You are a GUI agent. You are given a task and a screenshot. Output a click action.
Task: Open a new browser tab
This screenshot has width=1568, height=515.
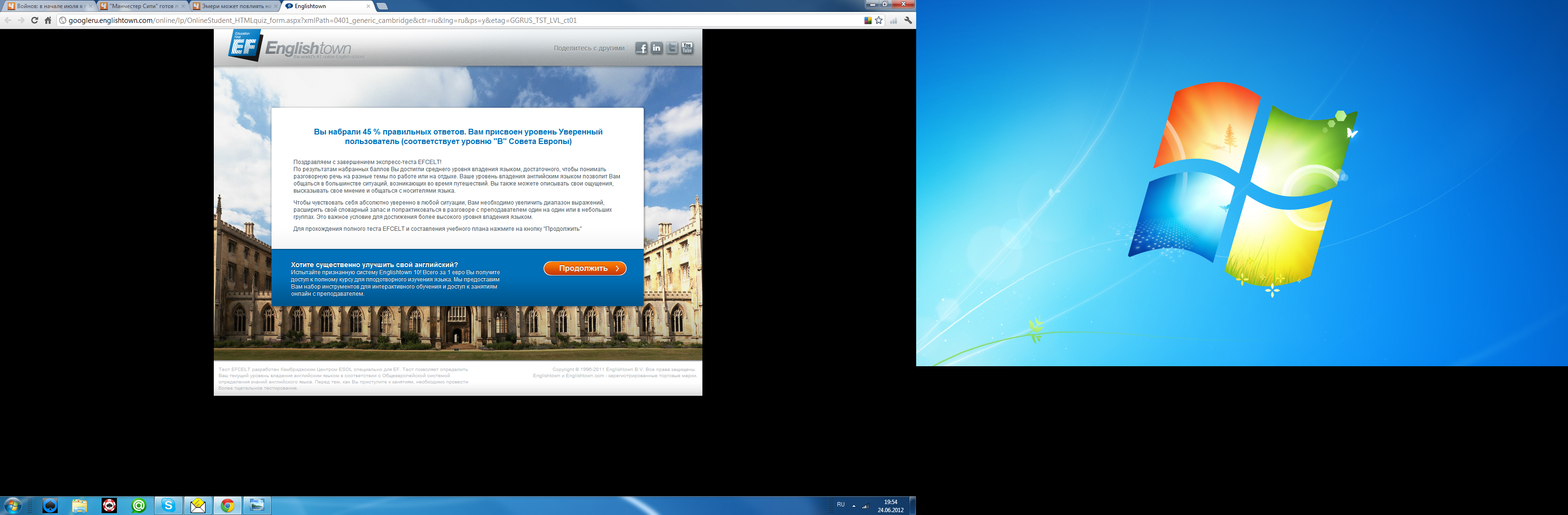(x=382, y=6)
